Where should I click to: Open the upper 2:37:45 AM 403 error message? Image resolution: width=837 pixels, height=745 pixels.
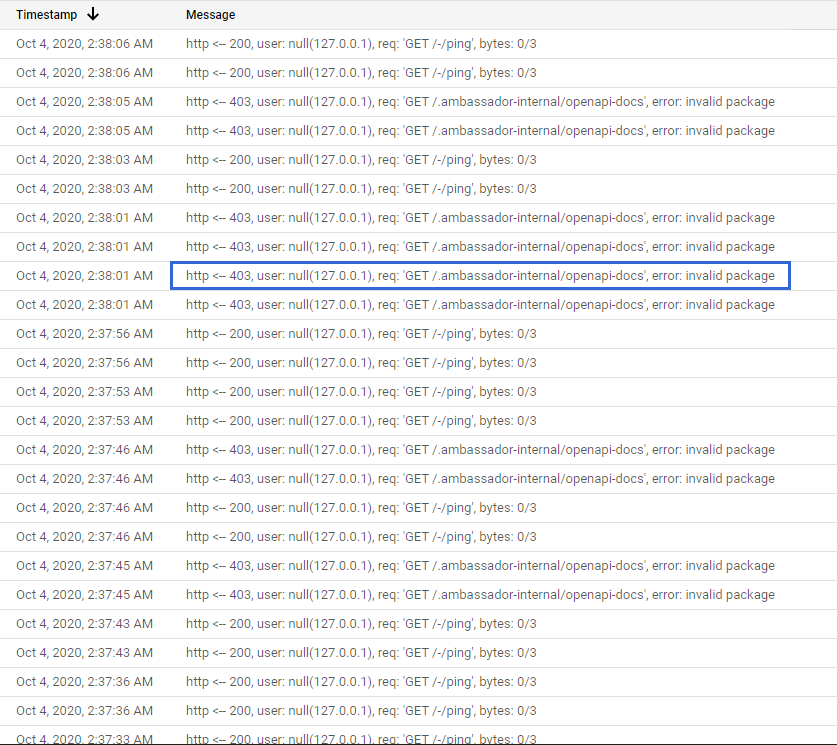click(480, 566)
